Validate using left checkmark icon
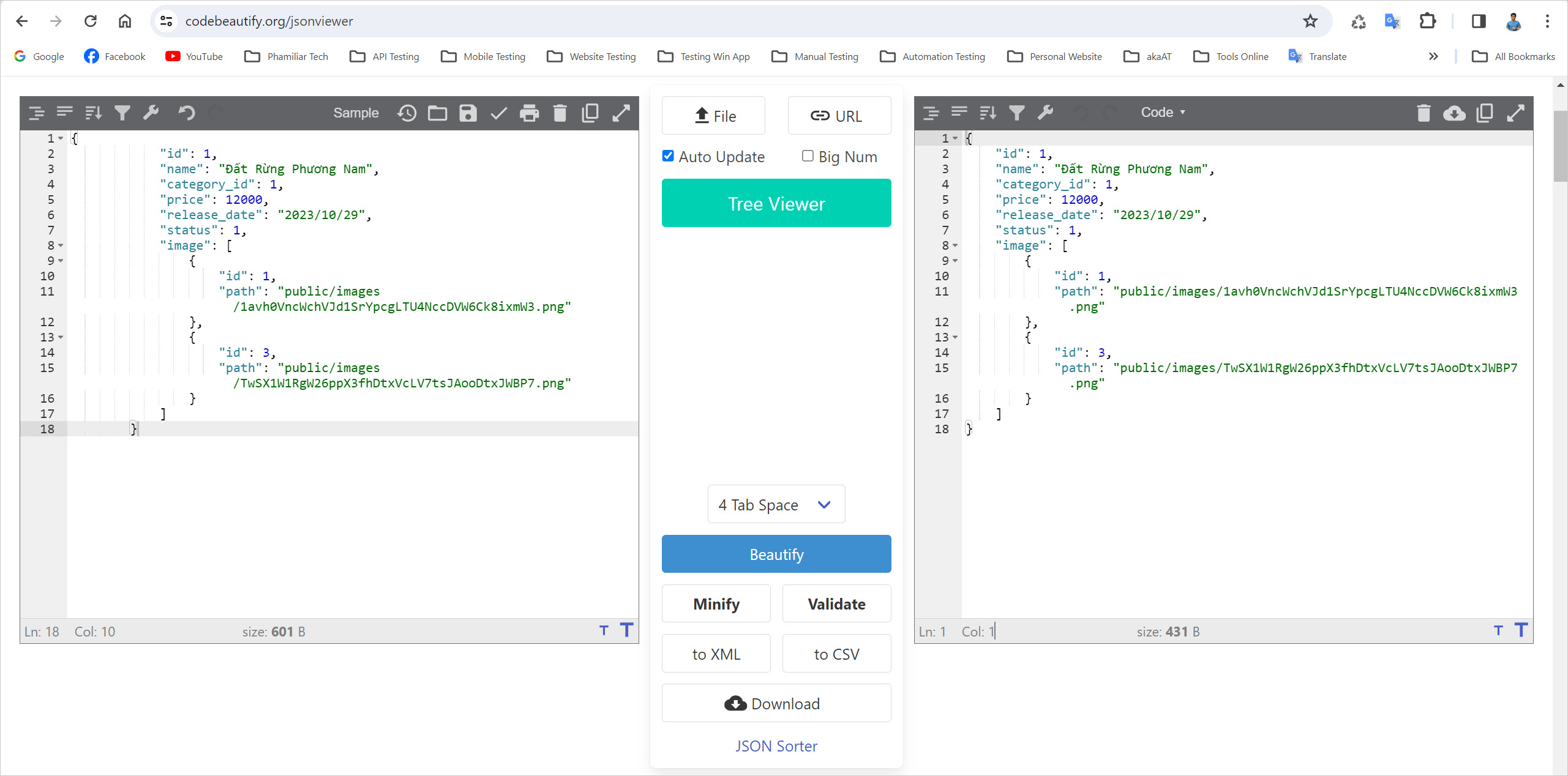1568x776 pixels. pyautogui.click(x=499, y=113)
